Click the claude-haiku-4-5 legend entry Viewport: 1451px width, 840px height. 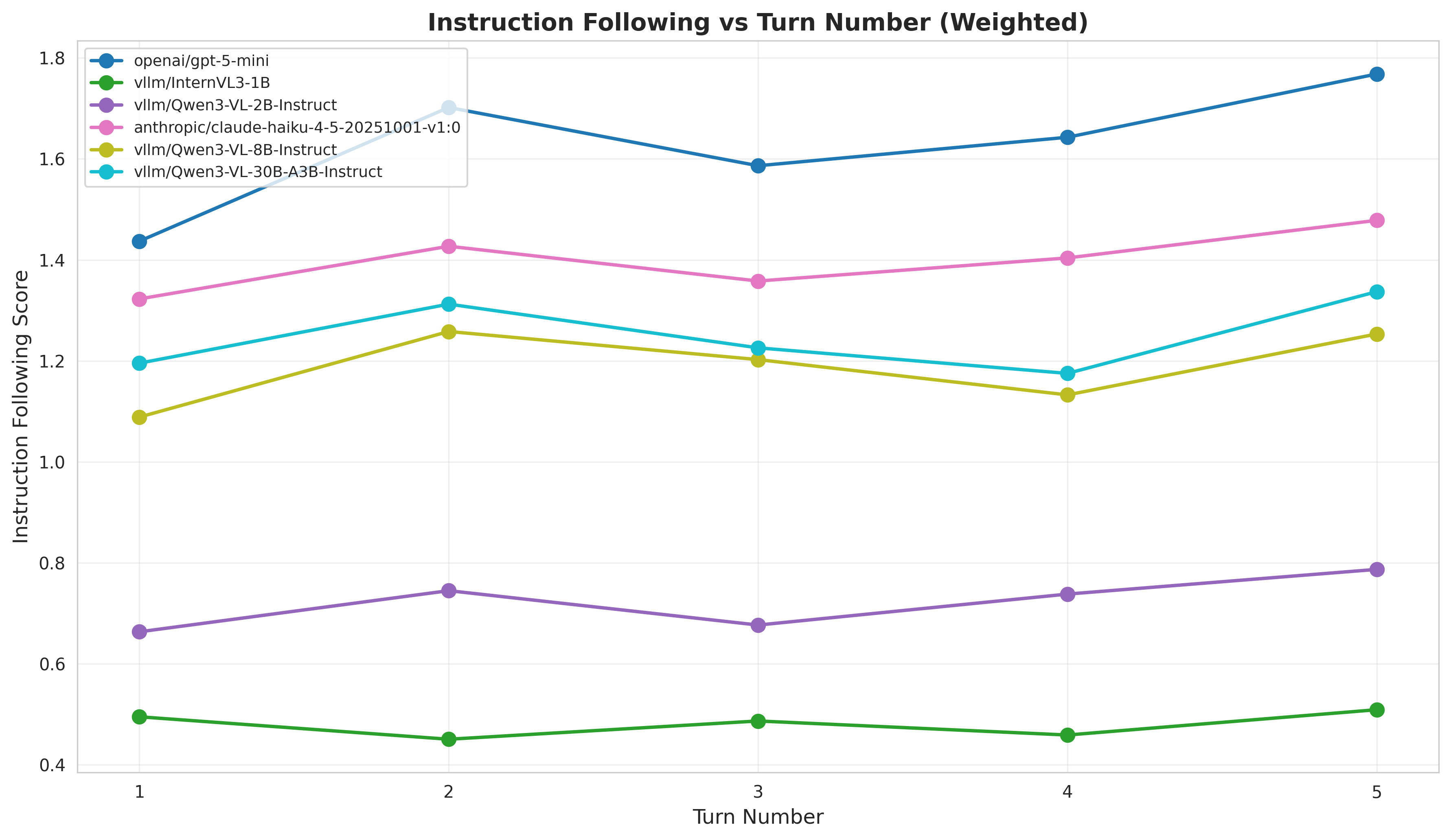click(296, 127)
